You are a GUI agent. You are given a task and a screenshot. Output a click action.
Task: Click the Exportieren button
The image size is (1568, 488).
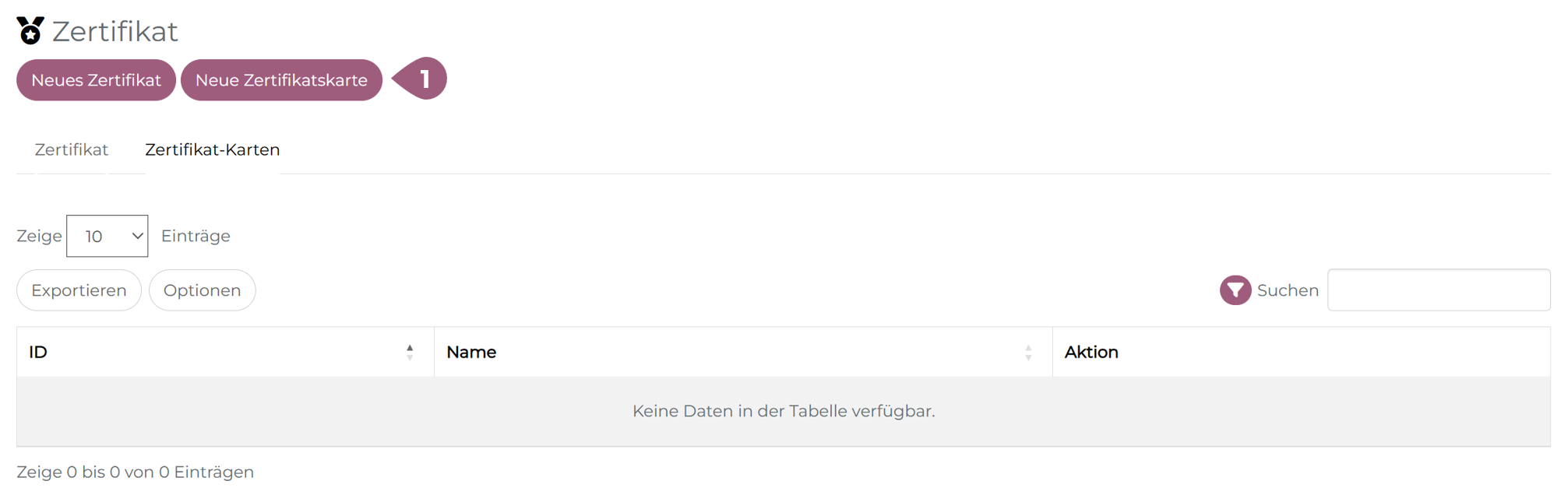[x=79, y=290]
